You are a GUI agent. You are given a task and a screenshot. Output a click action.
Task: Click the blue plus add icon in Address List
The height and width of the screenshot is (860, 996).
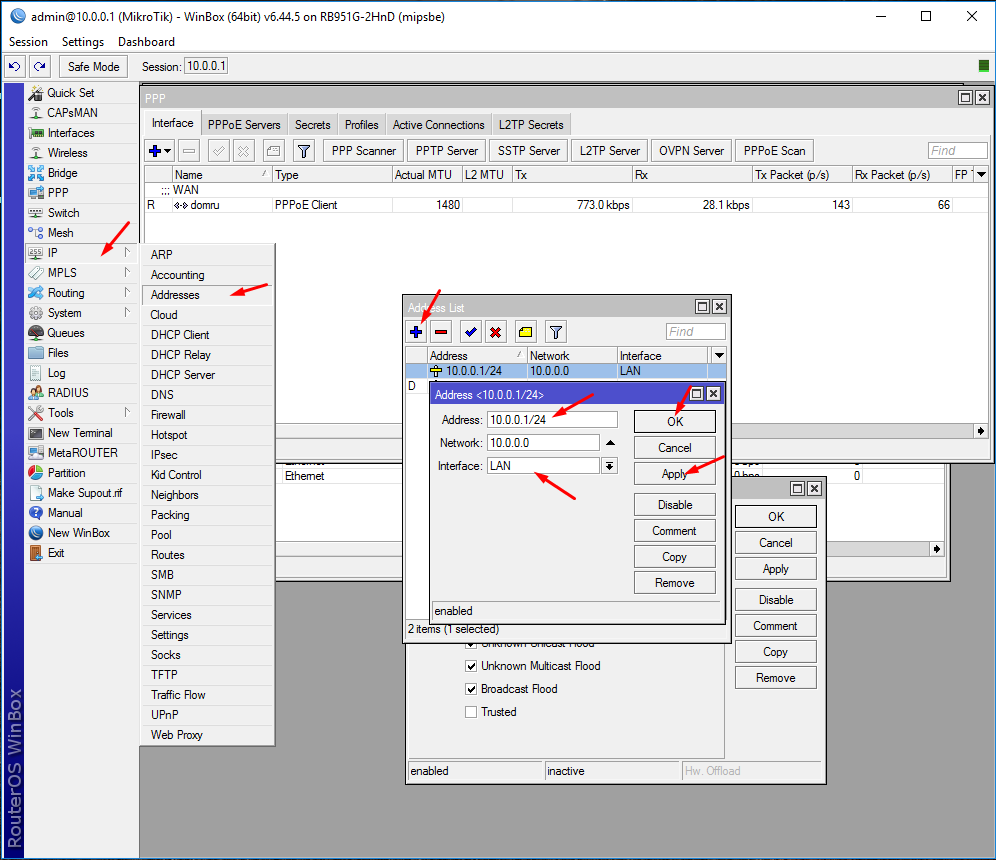(416, 332)
